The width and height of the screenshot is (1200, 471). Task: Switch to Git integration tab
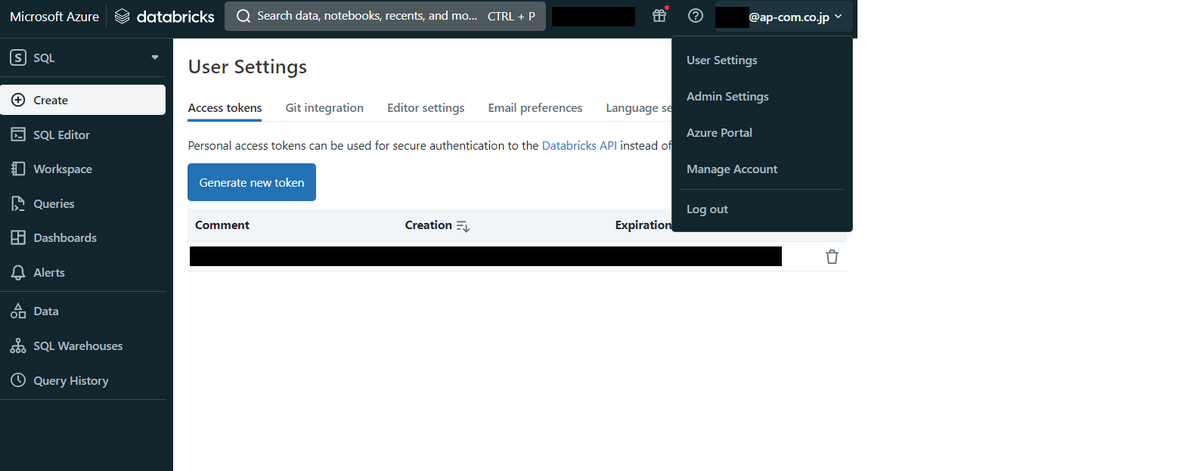click(324, 108)
